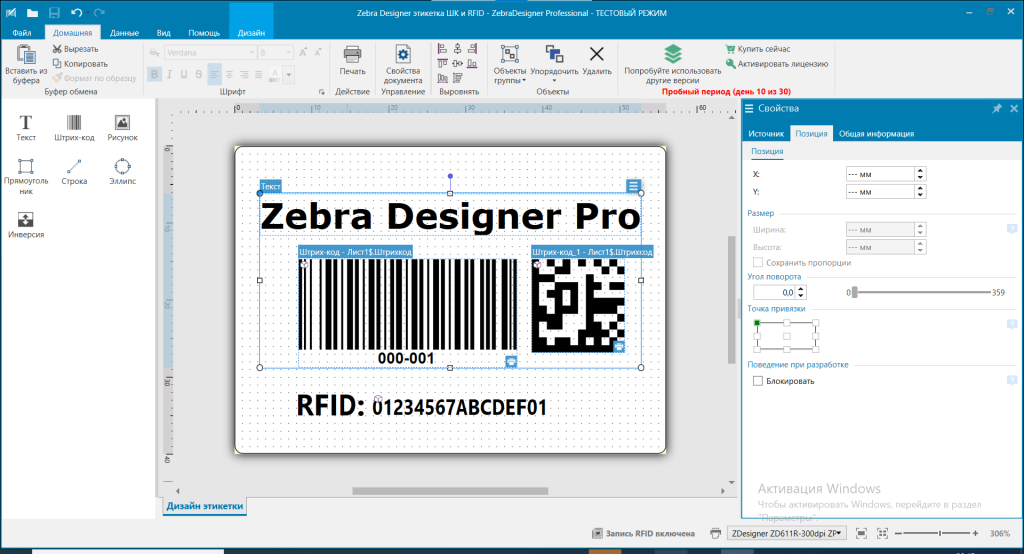Click the align horizontal centers icon
This screenshot has height=554, width=1024.
pos(457,49)
